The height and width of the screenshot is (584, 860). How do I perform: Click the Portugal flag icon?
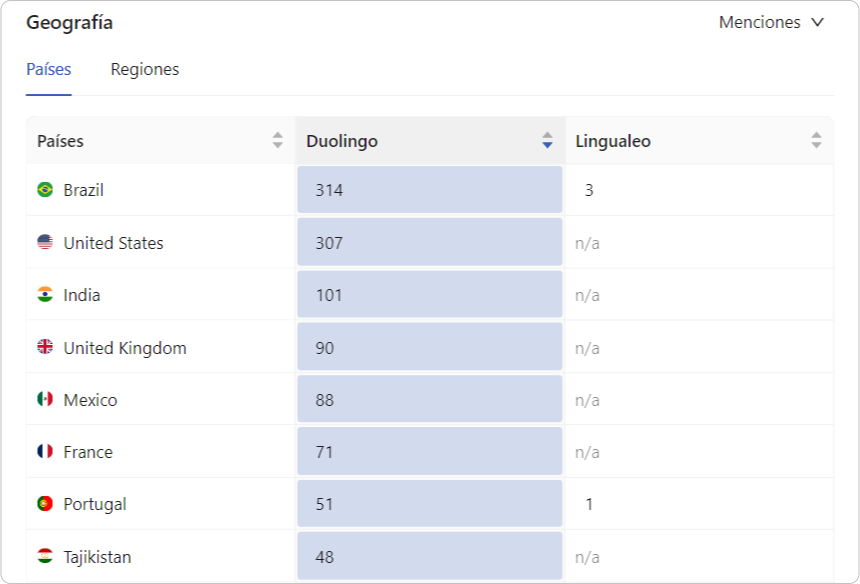[x=45, y=504]
